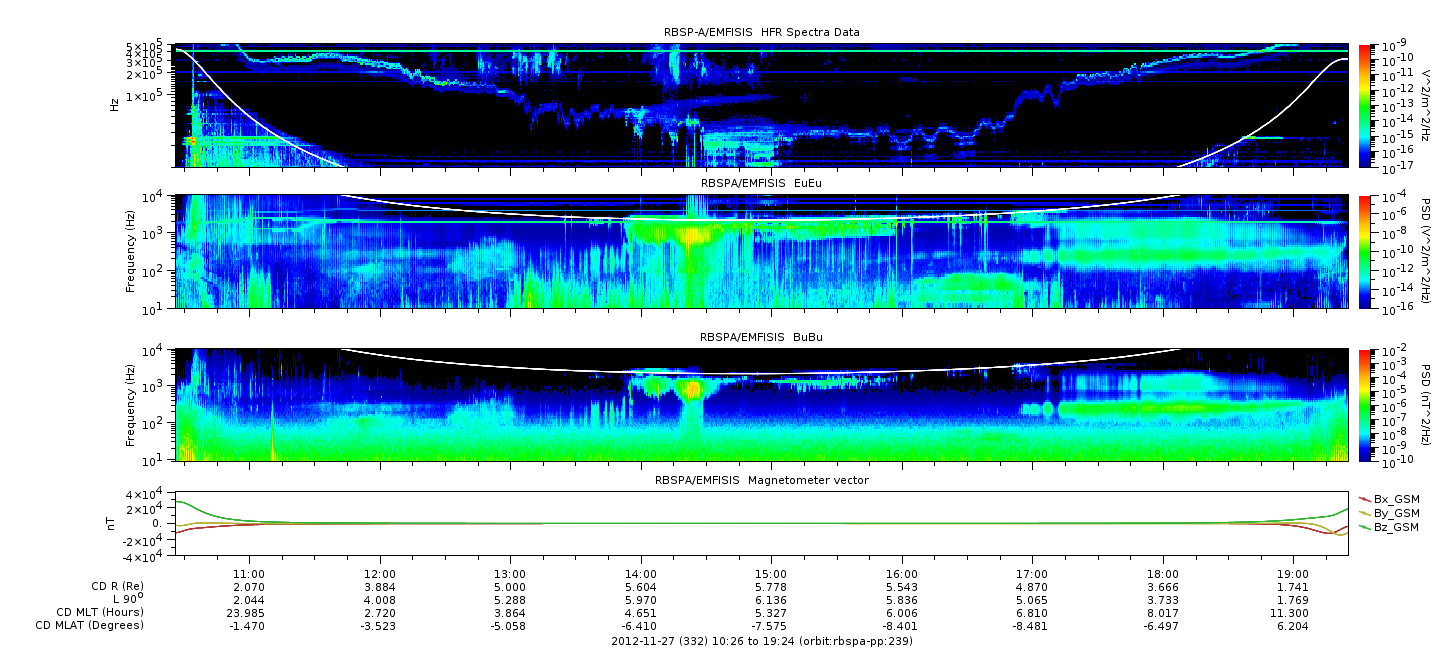Click the BuBu PSD color bar
The image size is (1447, 658).
point(1365,404)
